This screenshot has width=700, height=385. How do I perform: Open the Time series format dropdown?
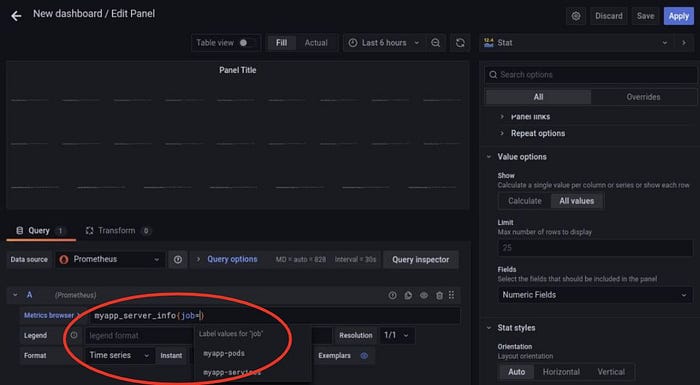[120, 356]
